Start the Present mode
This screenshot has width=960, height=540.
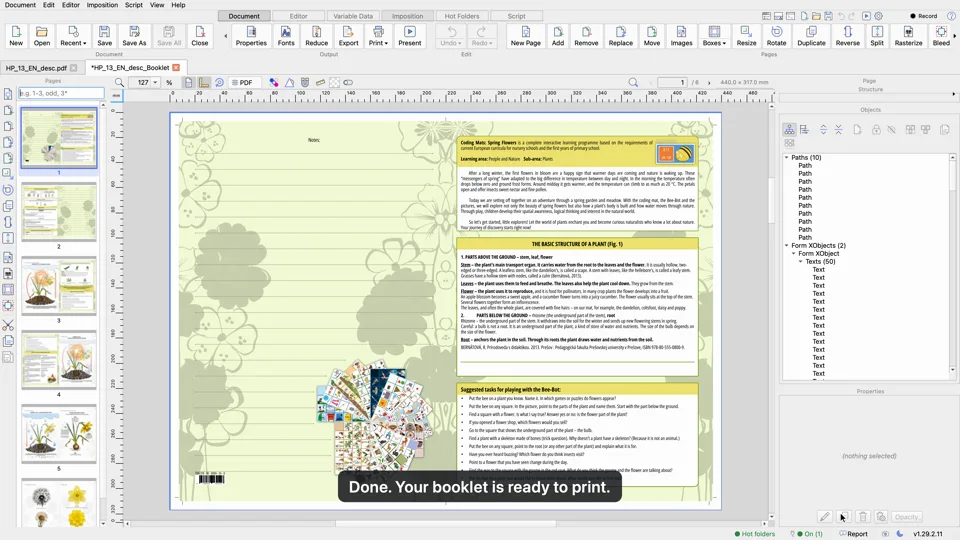(x=410, y=36)
